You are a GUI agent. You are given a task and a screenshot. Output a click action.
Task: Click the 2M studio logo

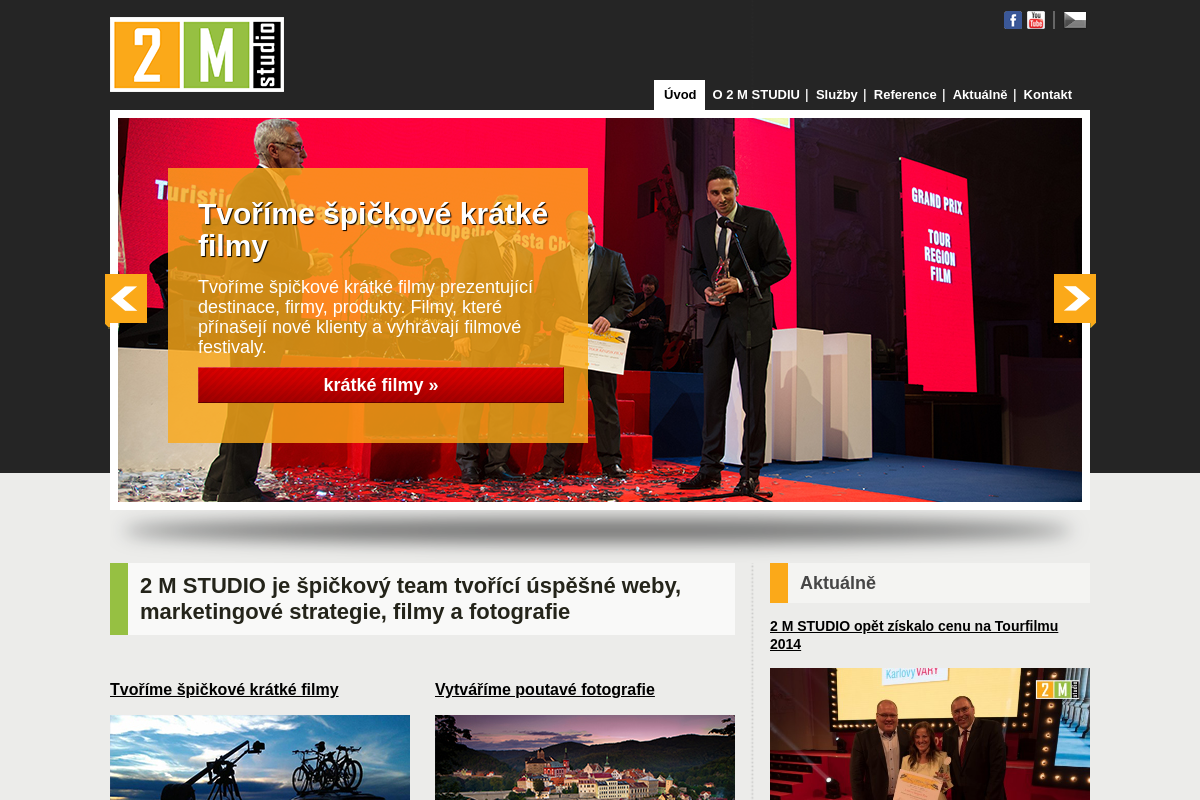pos(197,55)
